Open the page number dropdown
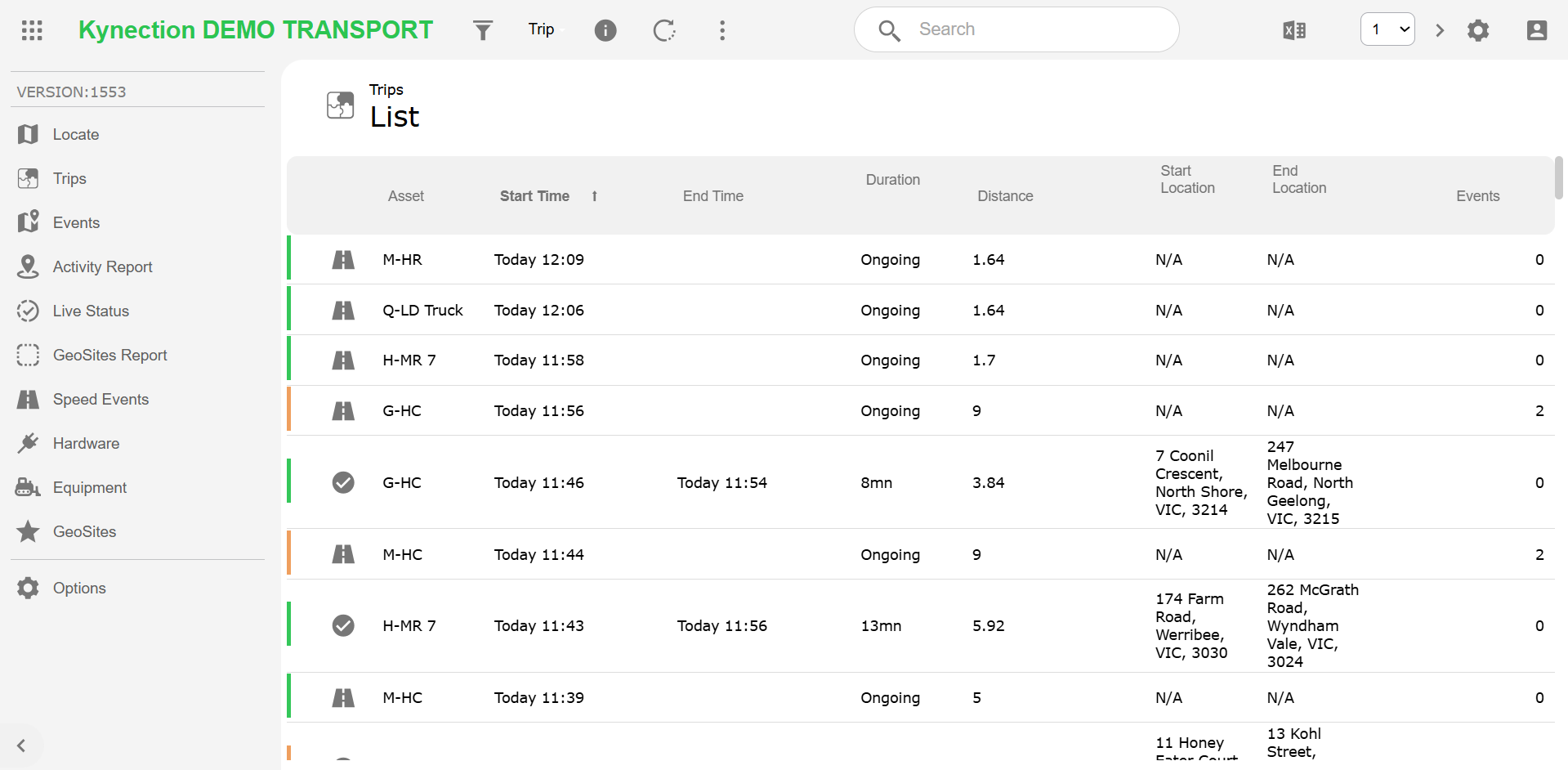 [x=1387, y=29]
